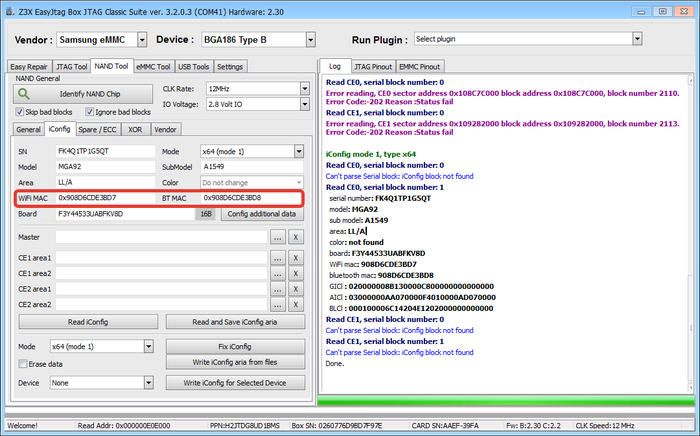Browse for CE1 area2 file
Screen dimensions: 700x436
(x=278, y=274)
